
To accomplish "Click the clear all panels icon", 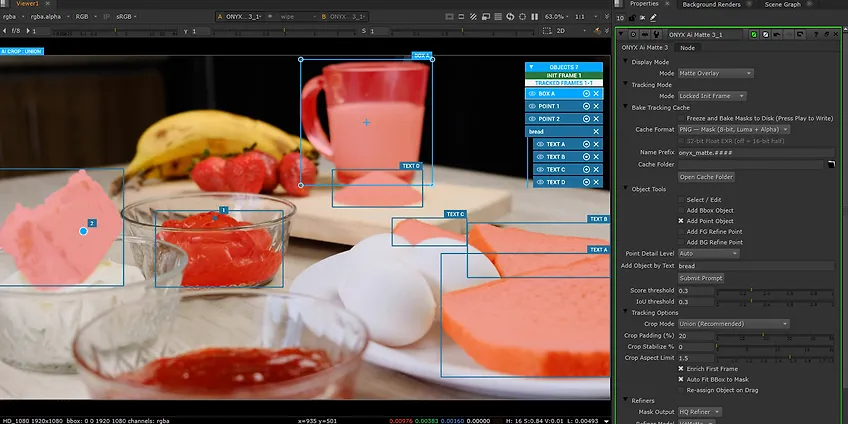I will point(642,18).
